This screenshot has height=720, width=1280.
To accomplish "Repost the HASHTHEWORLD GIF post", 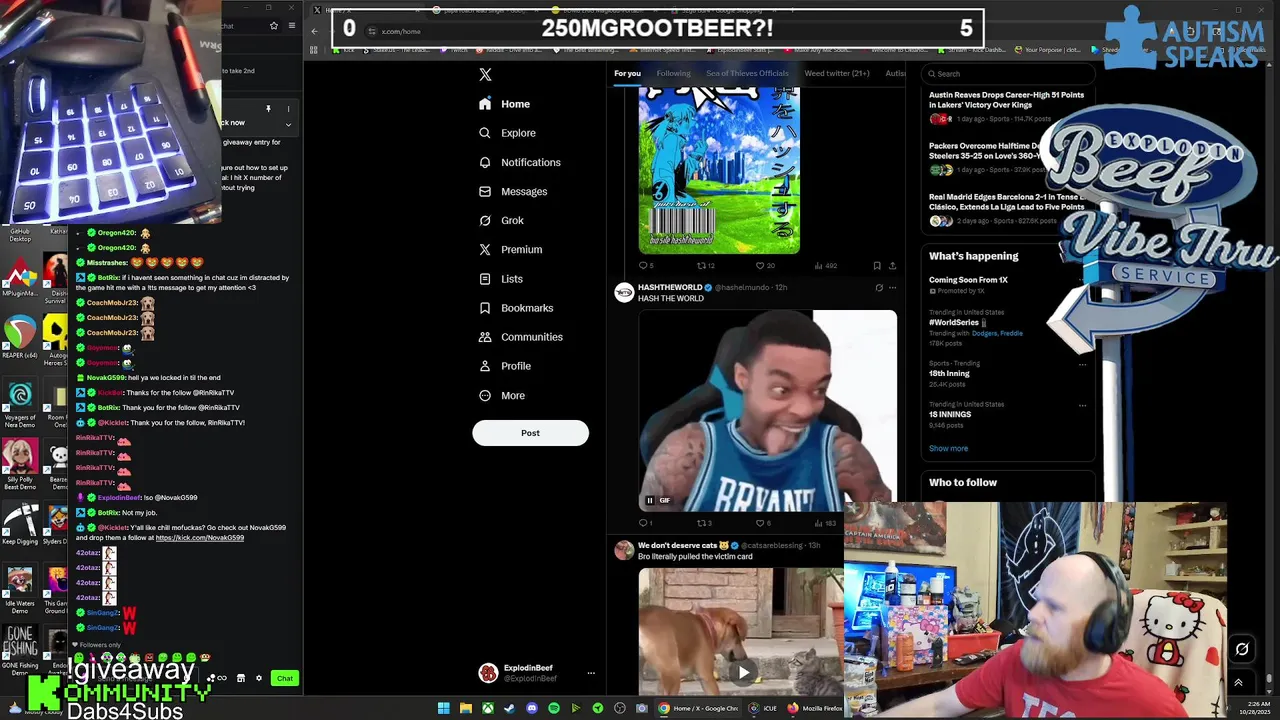I will coord(704,523).
